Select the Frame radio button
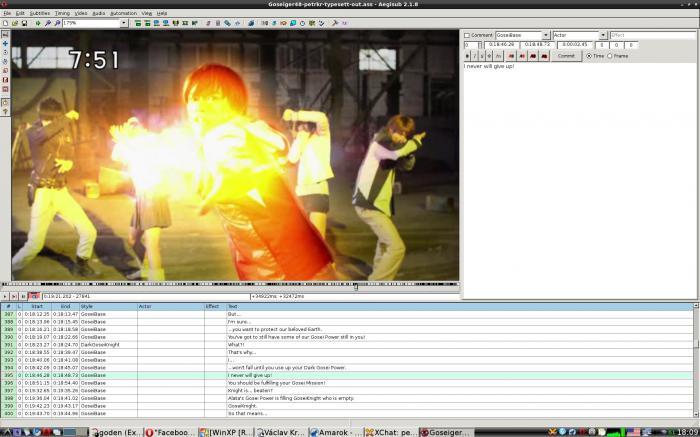 coord(610,56)
